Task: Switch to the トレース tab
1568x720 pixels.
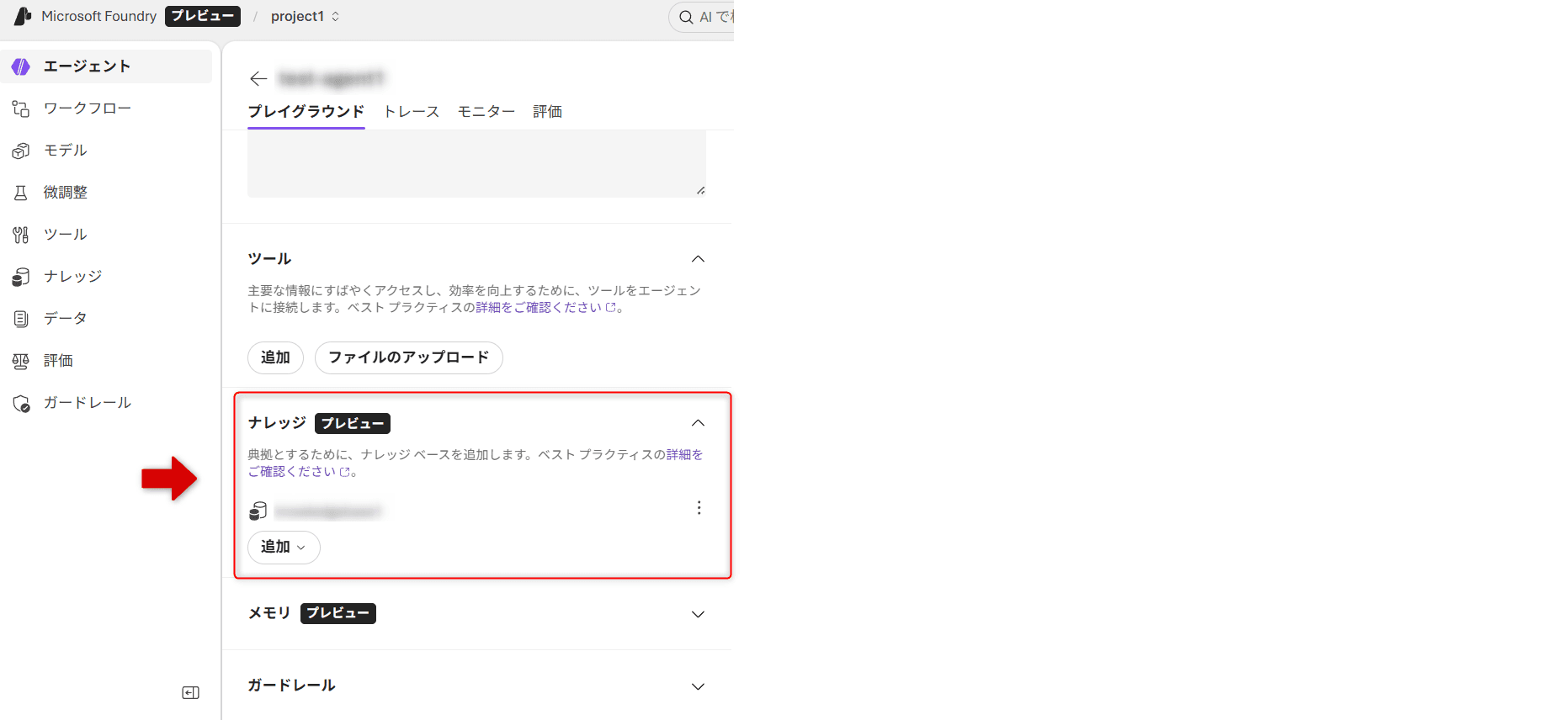Action: (x=412, y=112)
